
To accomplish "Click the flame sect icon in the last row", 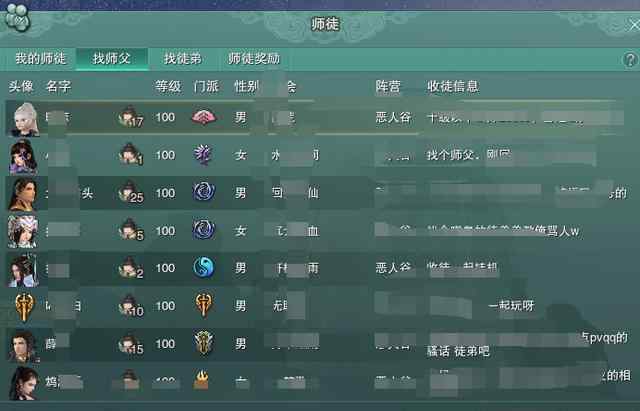I will tap(201, 380).
